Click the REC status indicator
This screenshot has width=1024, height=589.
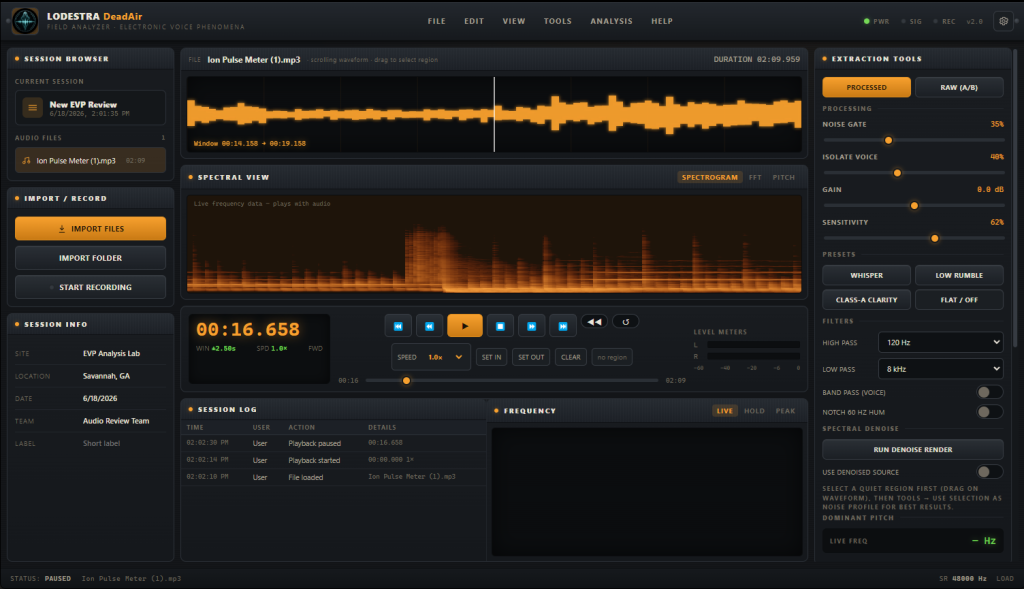click(944, 22)
